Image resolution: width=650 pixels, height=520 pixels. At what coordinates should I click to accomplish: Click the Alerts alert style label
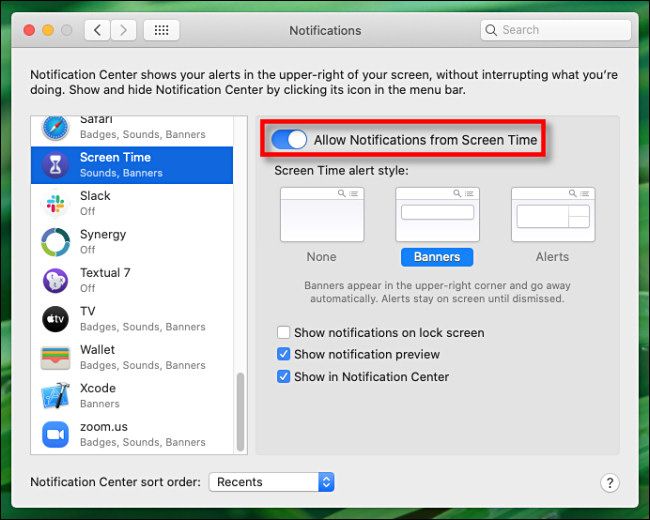[552, 257]
